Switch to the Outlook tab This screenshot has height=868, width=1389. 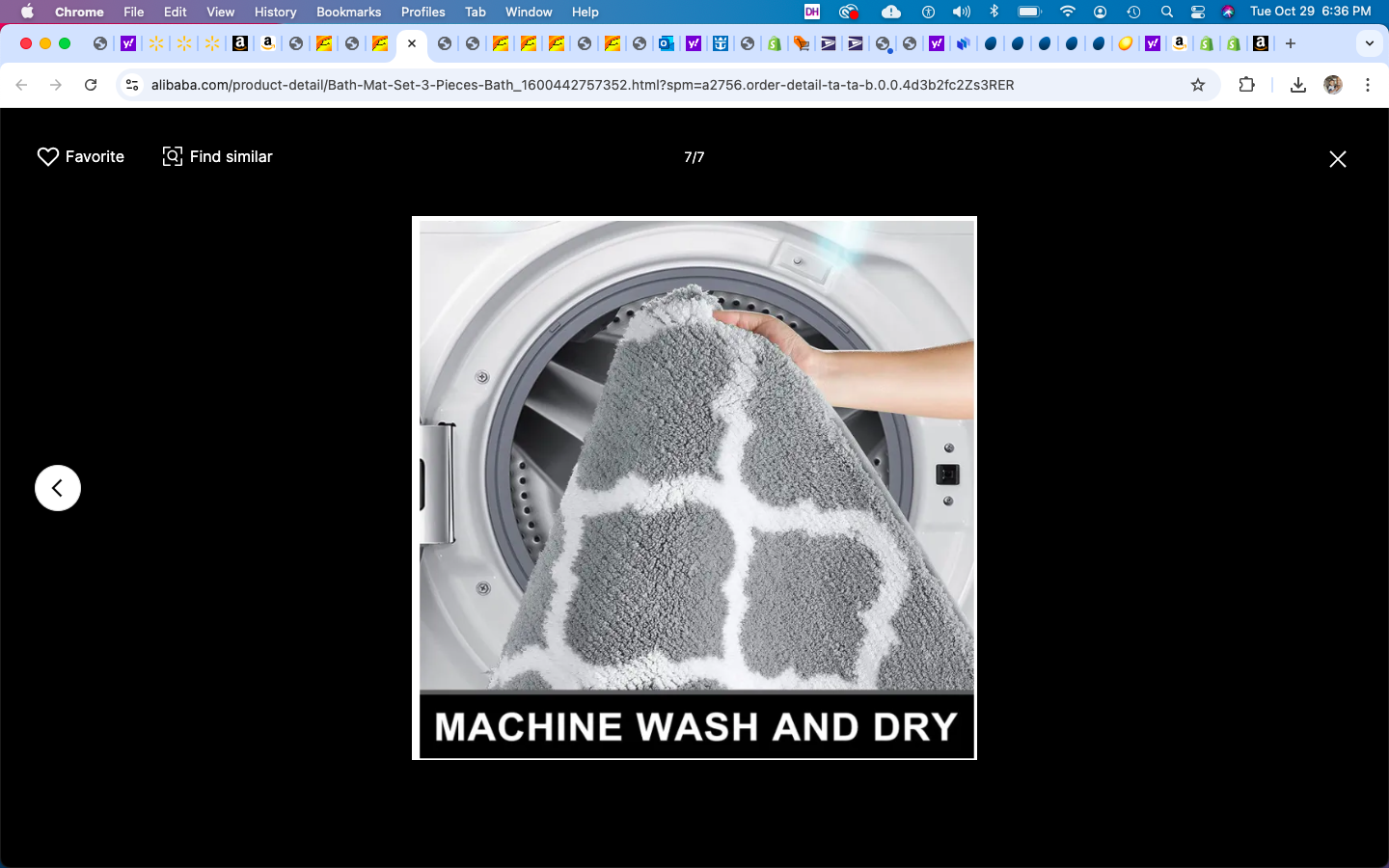(x=667, y=43)
